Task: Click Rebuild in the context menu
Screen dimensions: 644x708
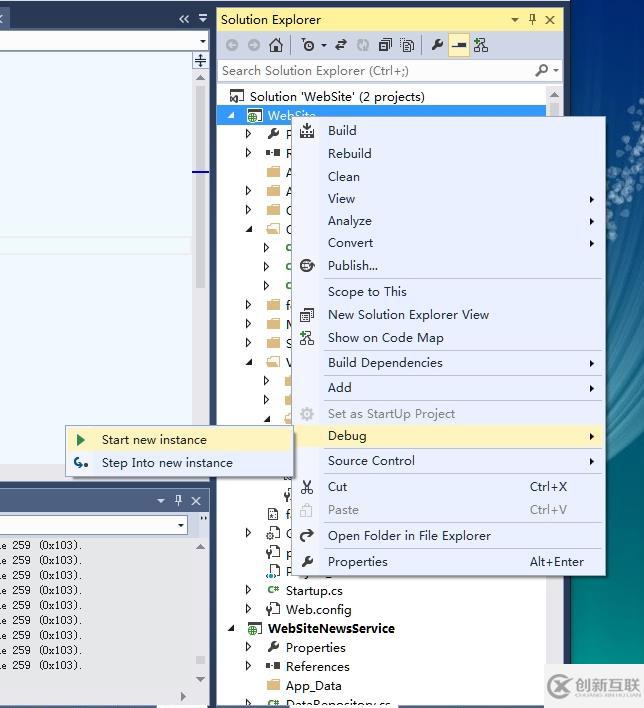Action: tap(349, 153)
